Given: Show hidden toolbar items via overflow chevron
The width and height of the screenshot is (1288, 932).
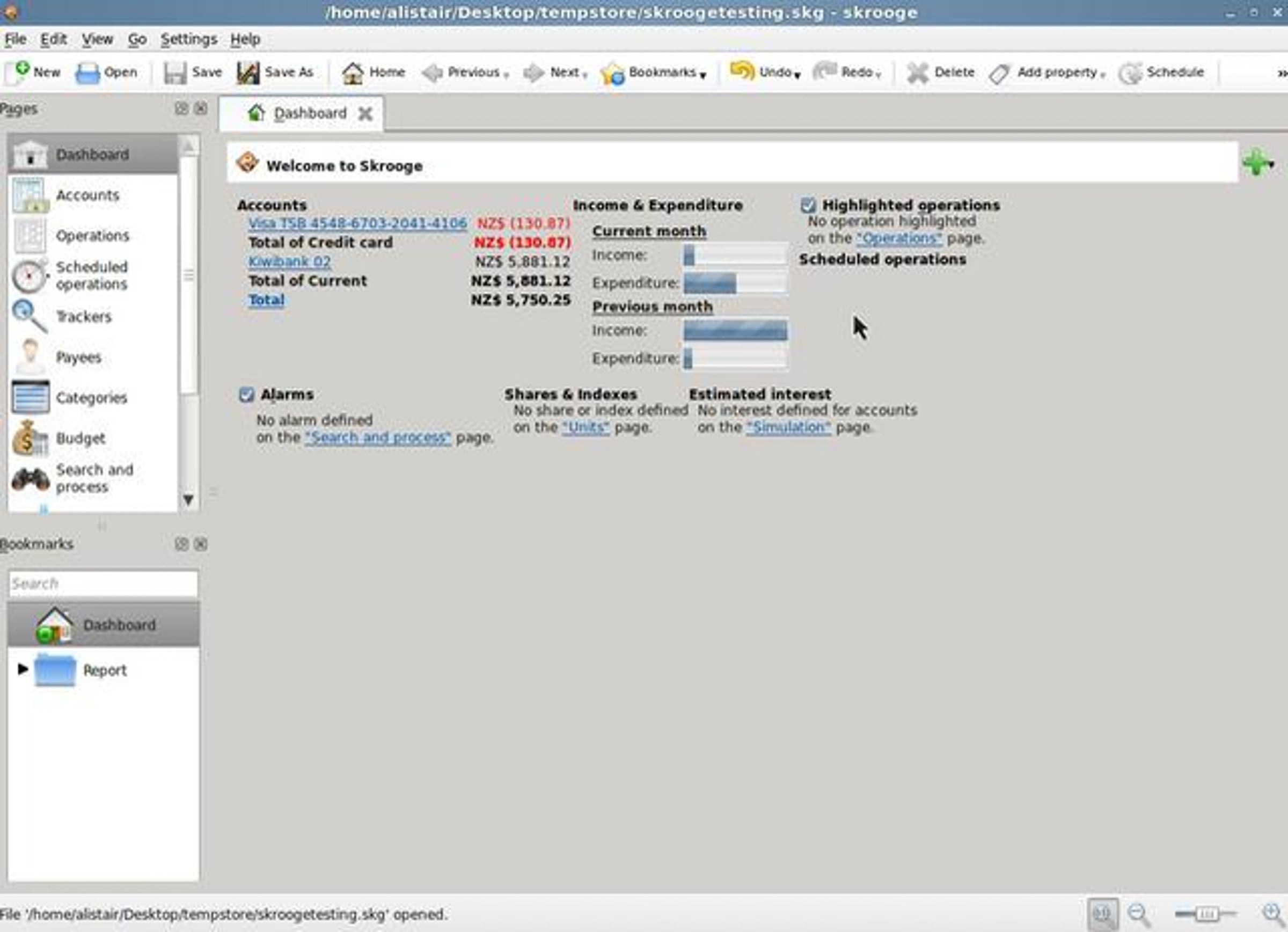Looking at the screenshot, I should pos(1282,73).
